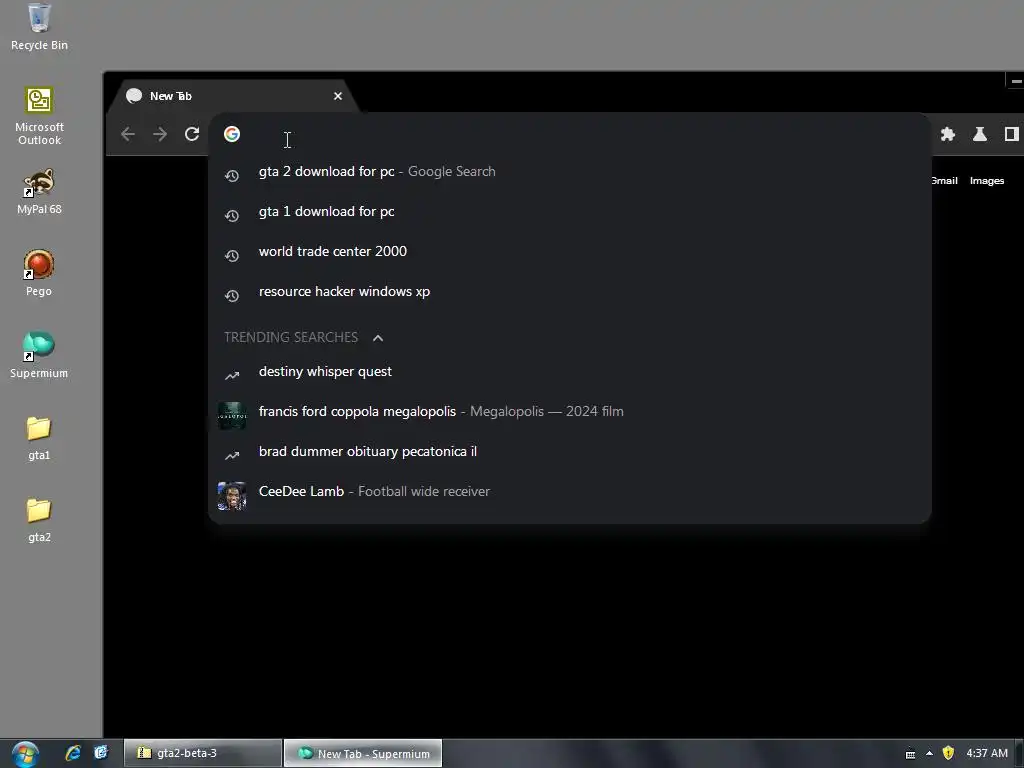Click the security shield tray icon
Viewport: 1024px width, 768px height.
[x=948, y=754]
